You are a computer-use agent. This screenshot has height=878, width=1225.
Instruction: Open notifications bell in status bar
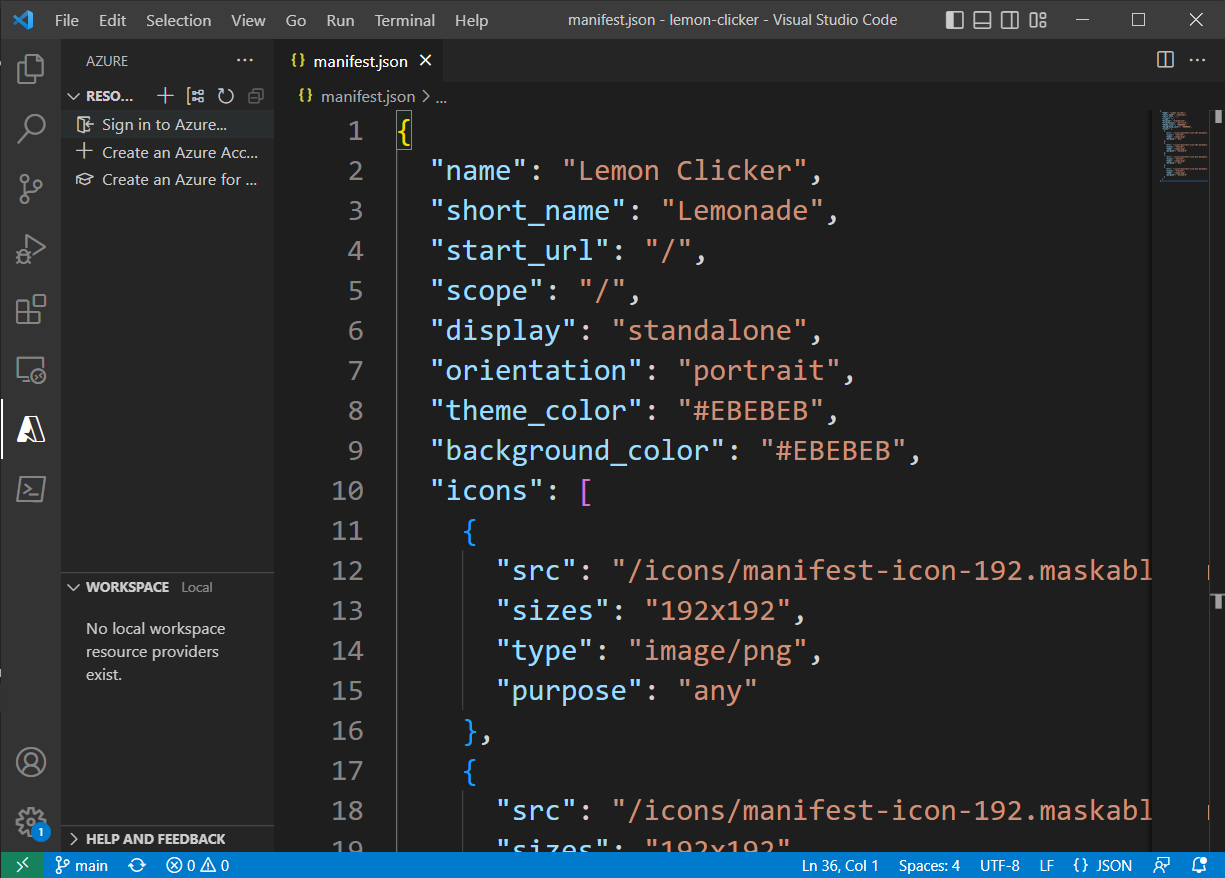pyautogui.click(x=1199, y=865)
